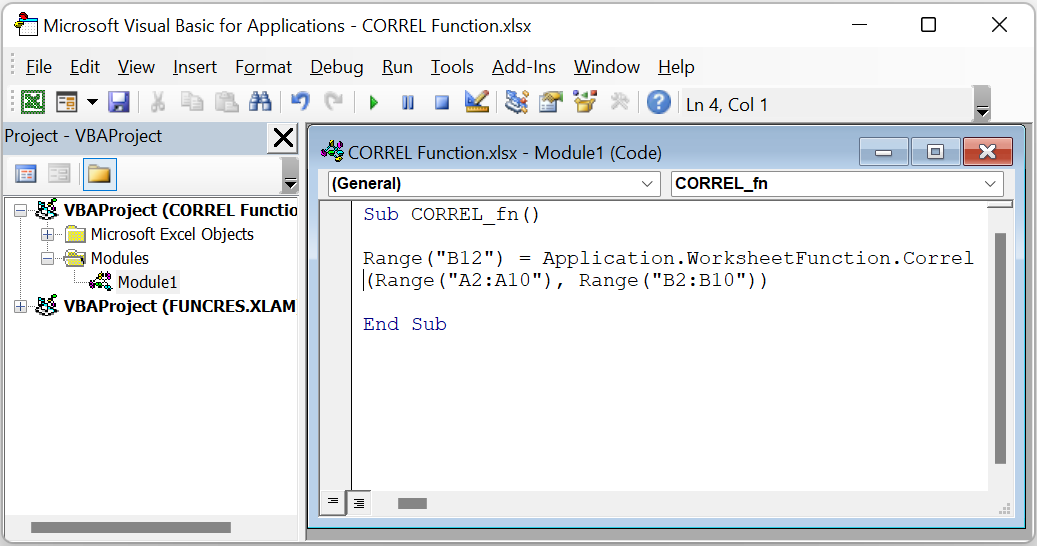Click code window vertical scrollbar thumb
The height and width of the screenshot is (546, 1037).
pyautogui.click(x=1000, y=348)
